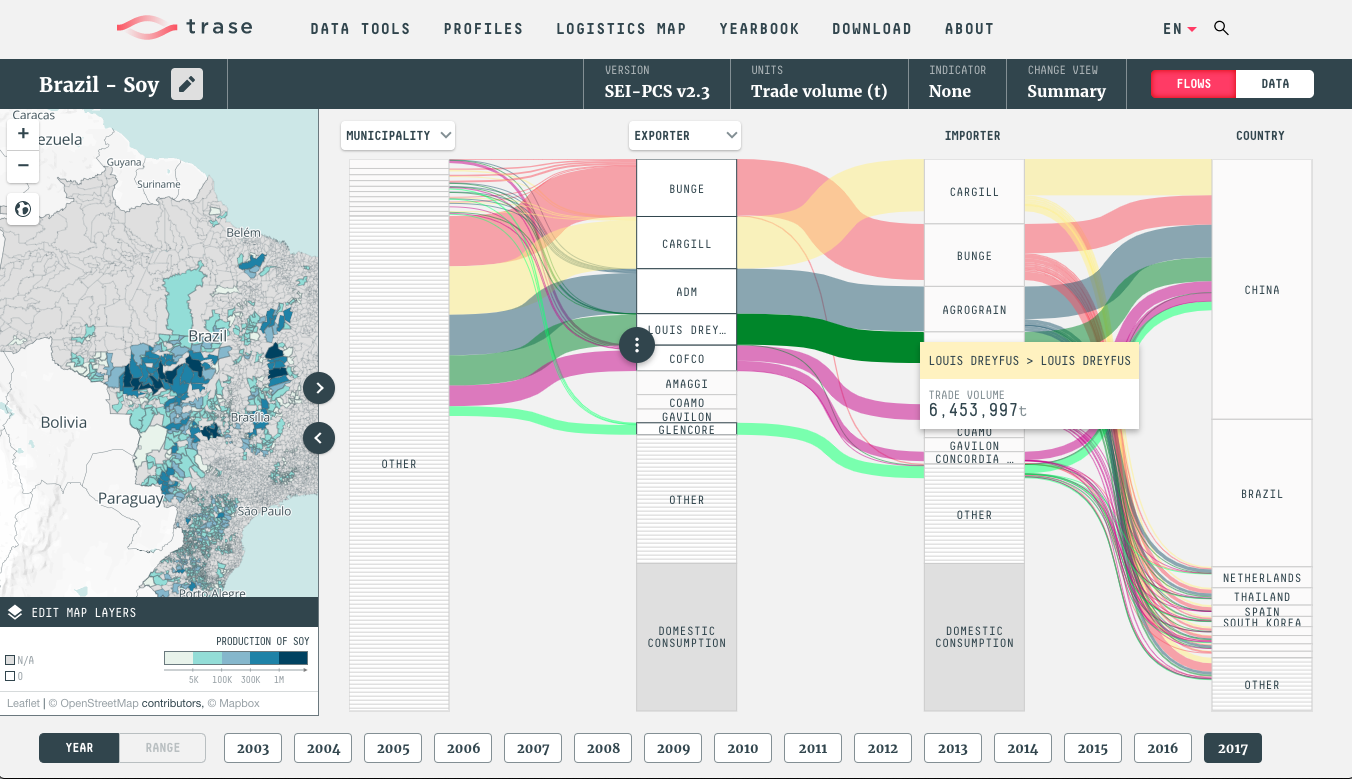
Task: Select year 2005
Action: point(393,748)
